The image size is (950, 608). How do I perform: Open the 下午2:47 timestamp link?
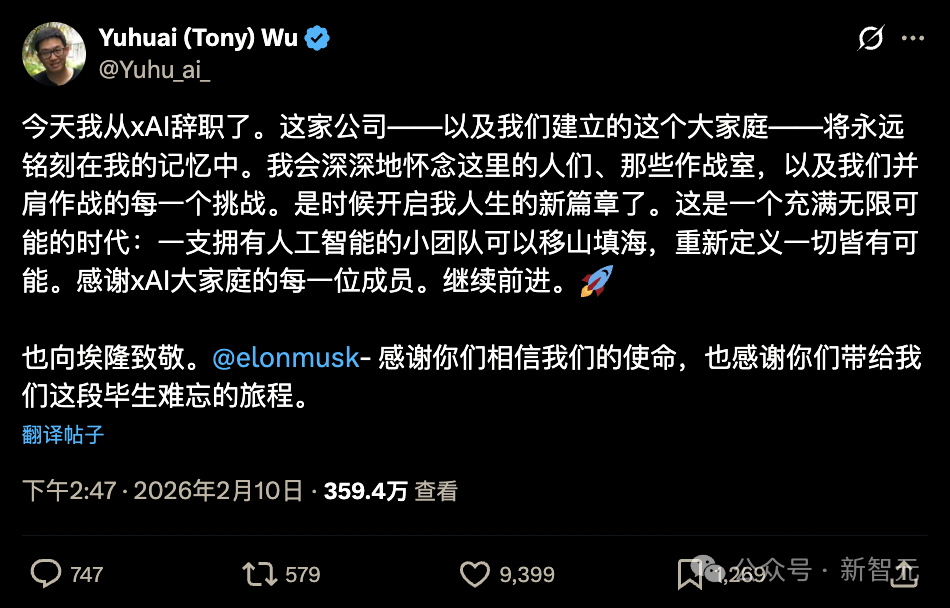tap(162, 491)
